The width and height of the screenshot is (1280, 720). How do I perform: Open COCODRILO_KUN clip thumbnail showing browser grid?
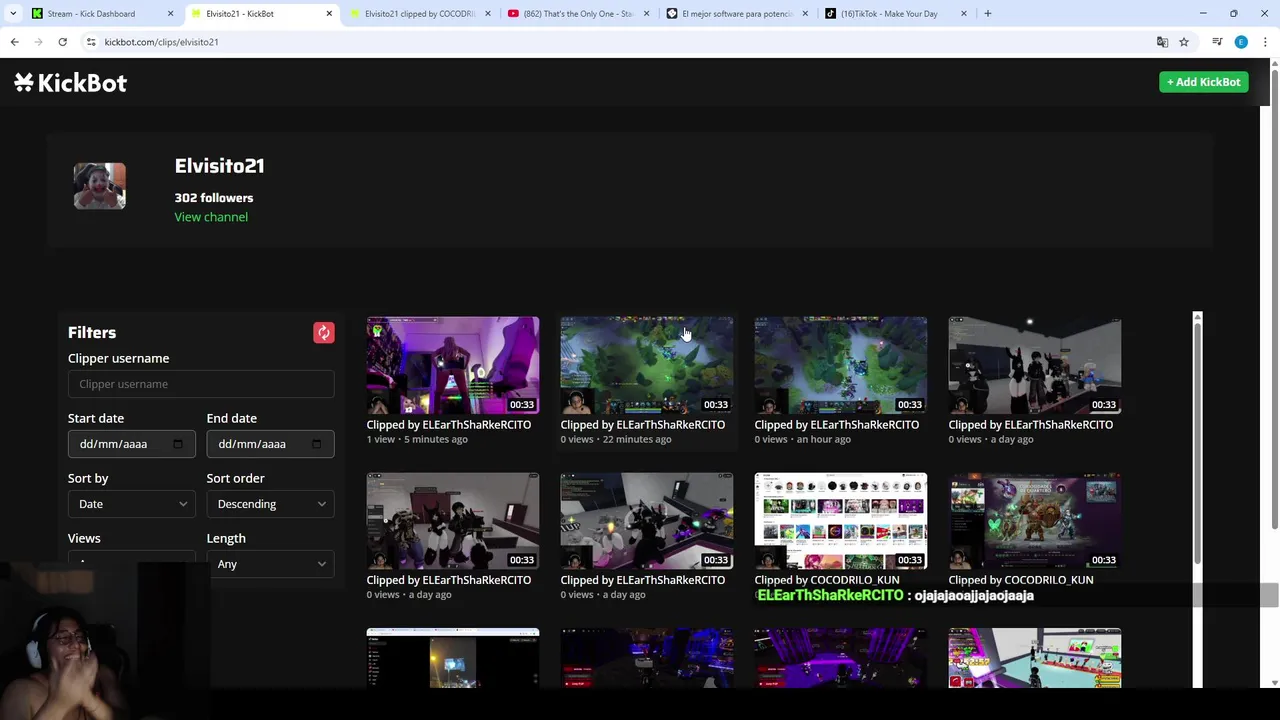coord(840,521)
